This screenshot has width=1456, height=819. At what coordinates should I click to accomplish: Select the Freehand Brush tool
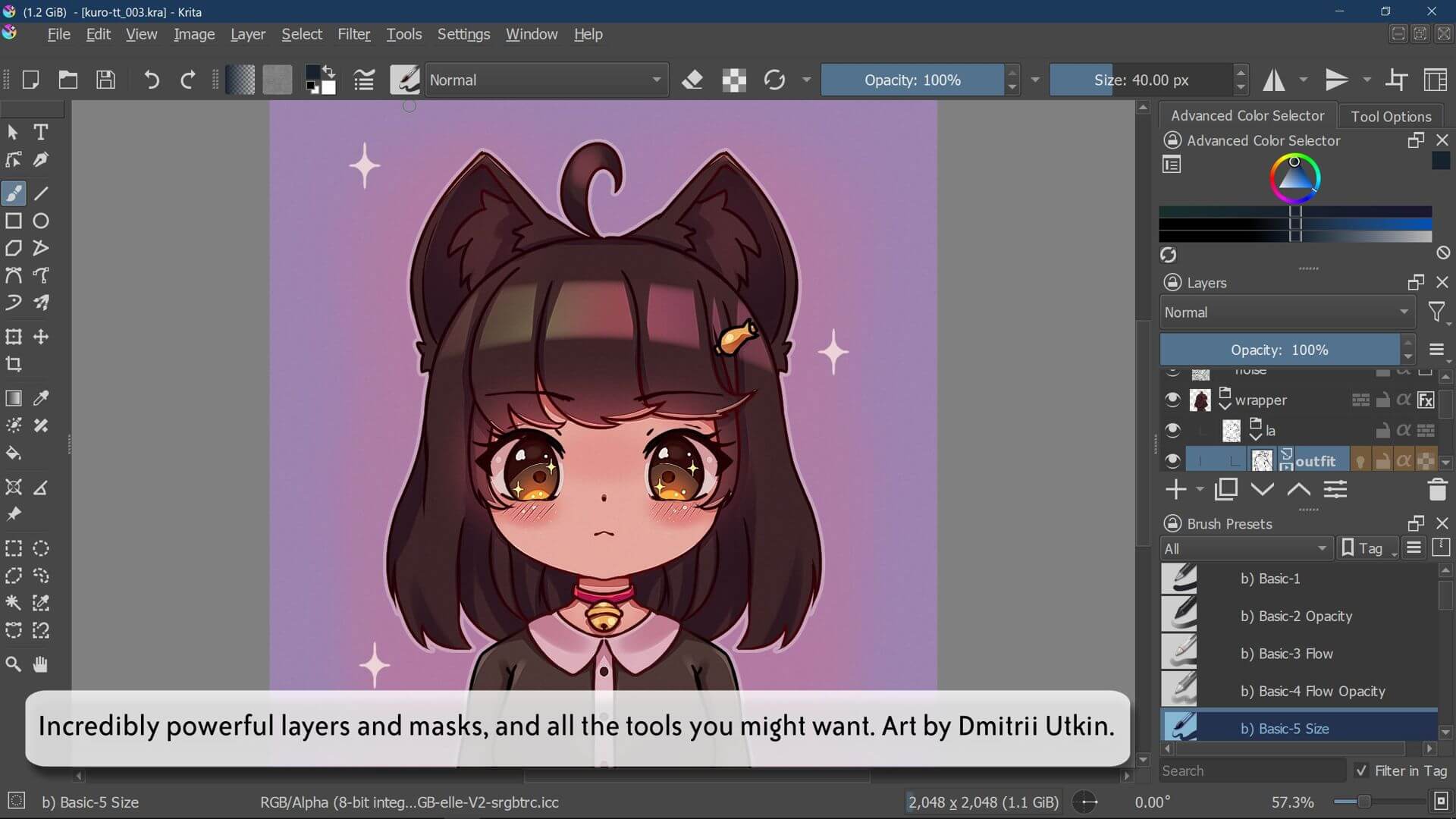coord(12,193)
